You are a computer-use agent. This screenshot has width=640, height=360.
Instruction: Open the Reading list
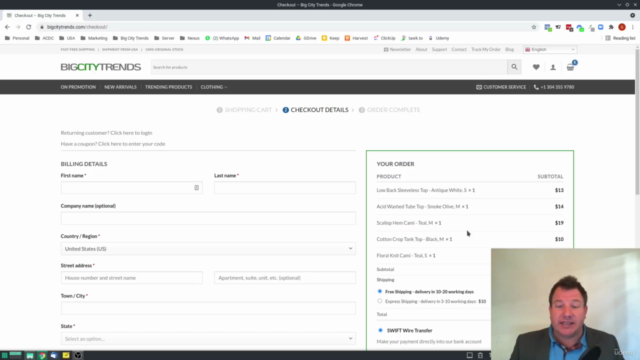coord(620,38)
